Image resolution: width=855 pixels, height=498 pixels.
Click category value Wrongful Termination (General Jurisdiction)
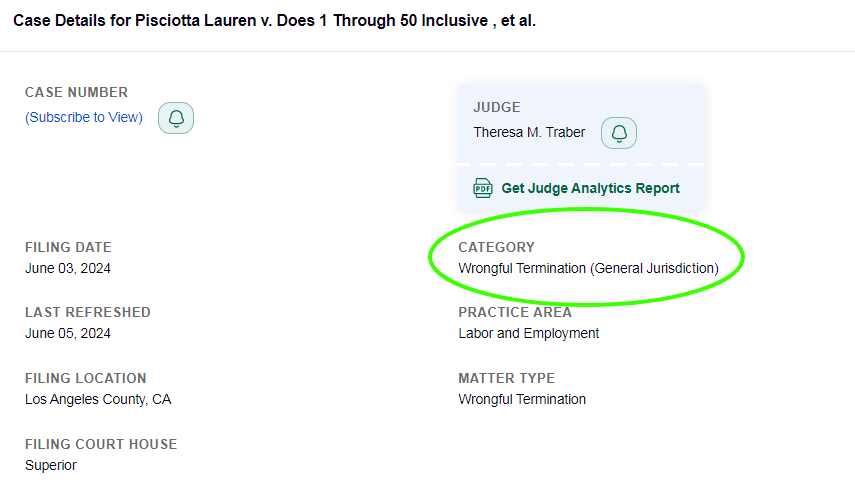pos(588,268)
